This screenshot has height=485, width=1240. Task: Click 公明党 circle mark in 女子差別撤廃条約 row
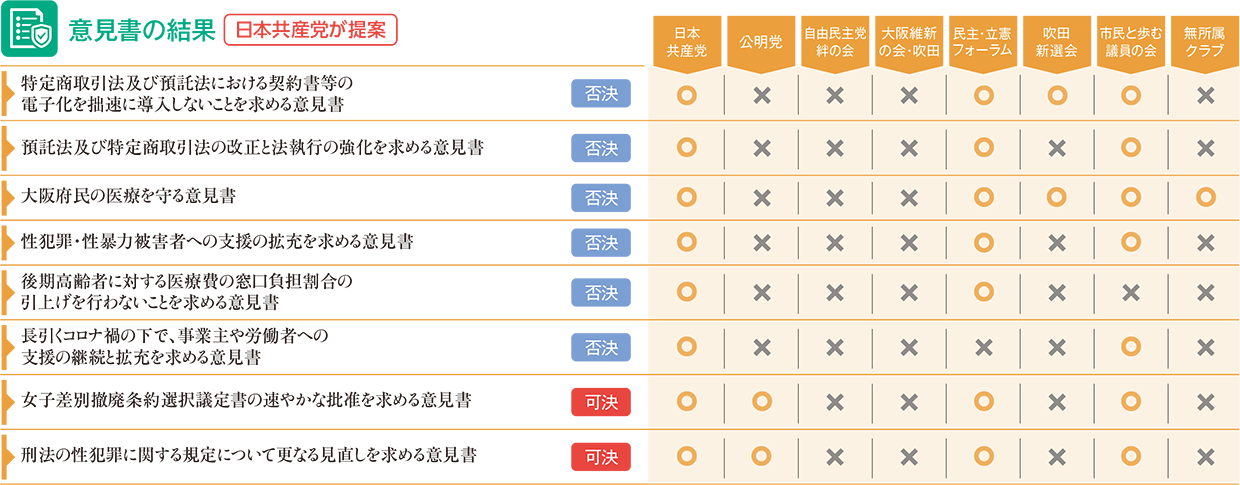762,401
